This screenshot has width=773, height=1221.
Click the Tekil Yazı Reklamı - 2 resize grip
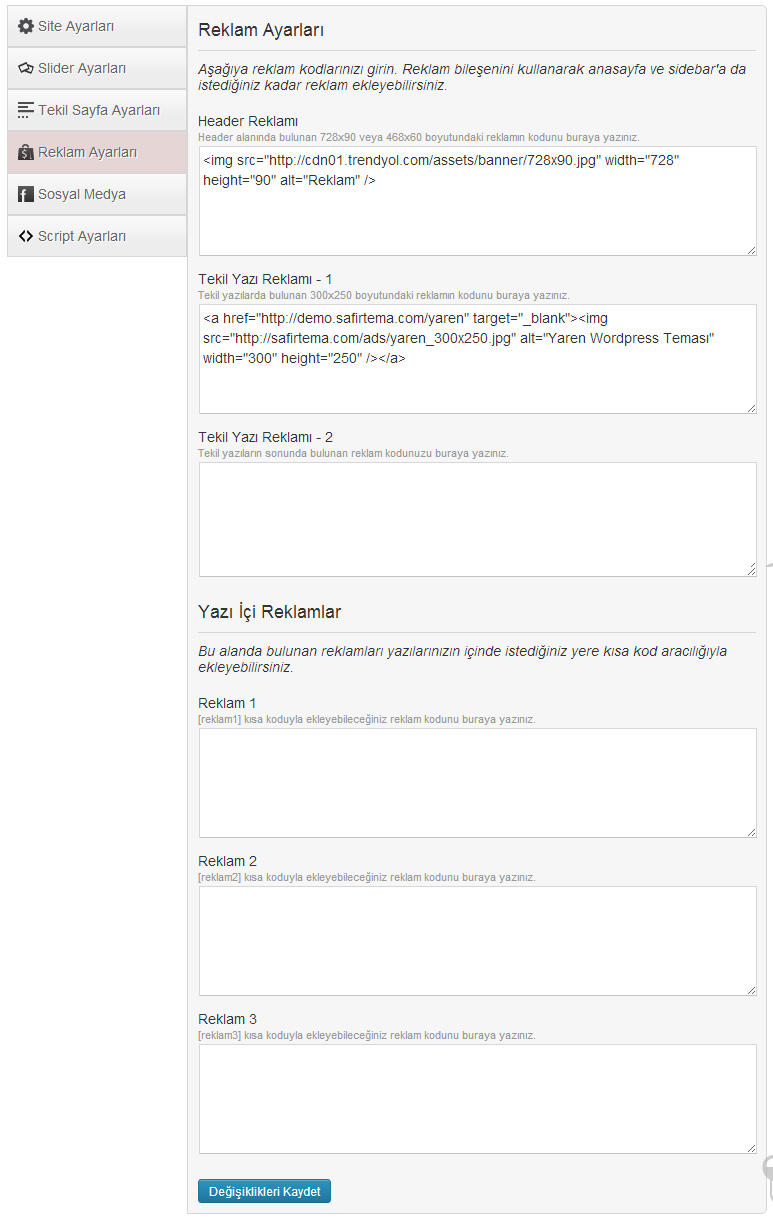tap(751, 570)
